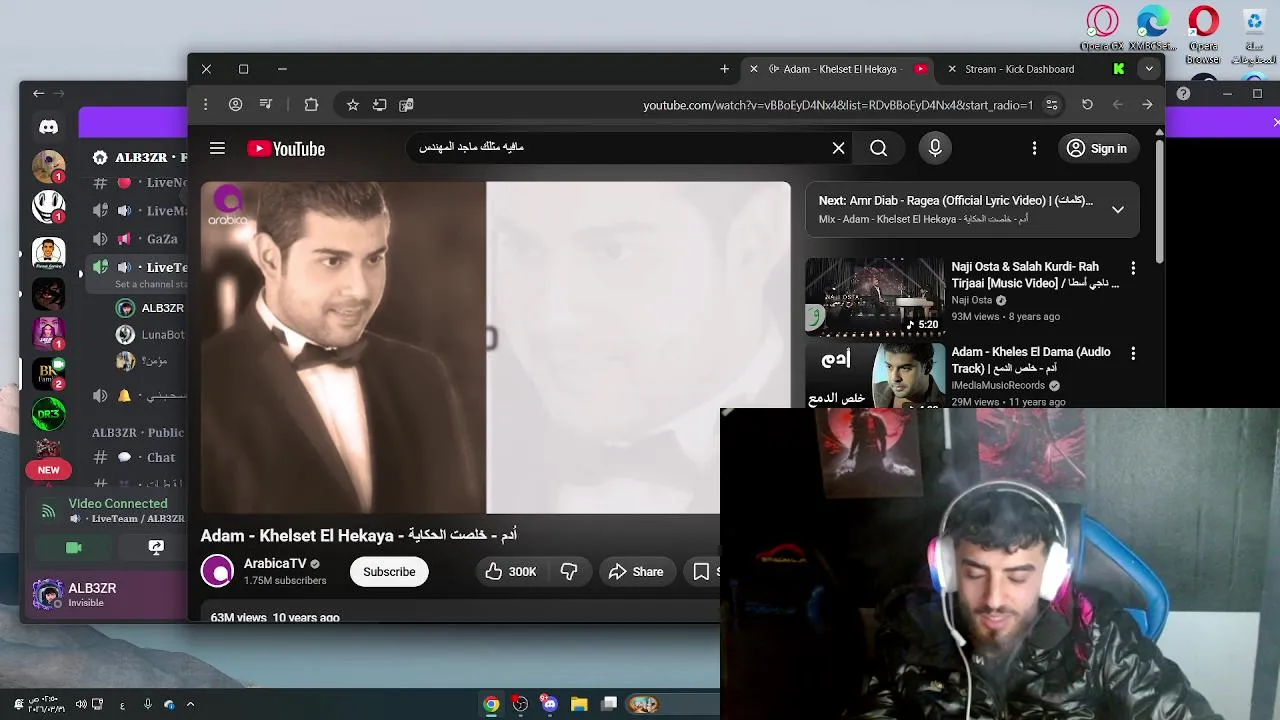Go back with the Discord window arrow
Screen dimensions: 1280x720
38,93
